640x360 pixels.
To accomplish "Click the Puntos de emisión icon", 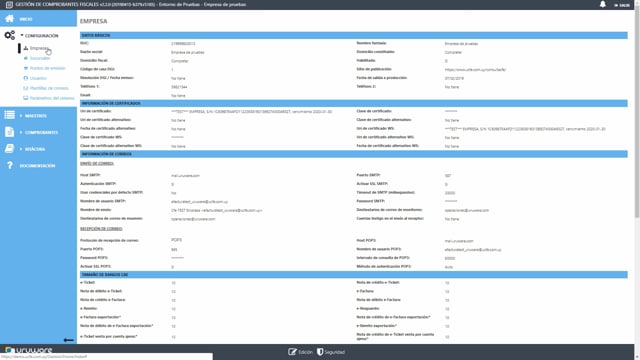I will pyautogui.click(x=26, y=68).
